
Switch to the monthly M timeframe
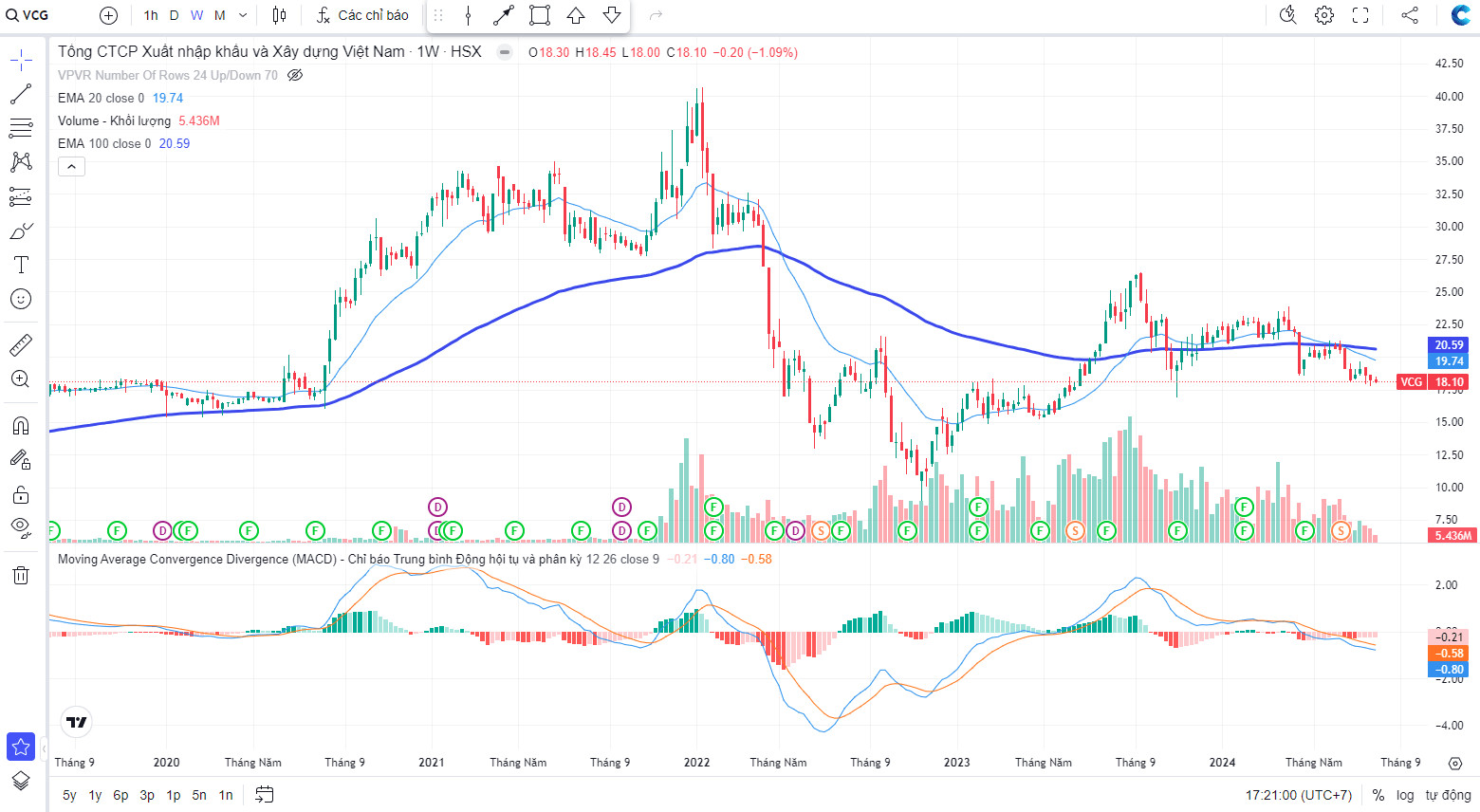[x=219, y=15]
